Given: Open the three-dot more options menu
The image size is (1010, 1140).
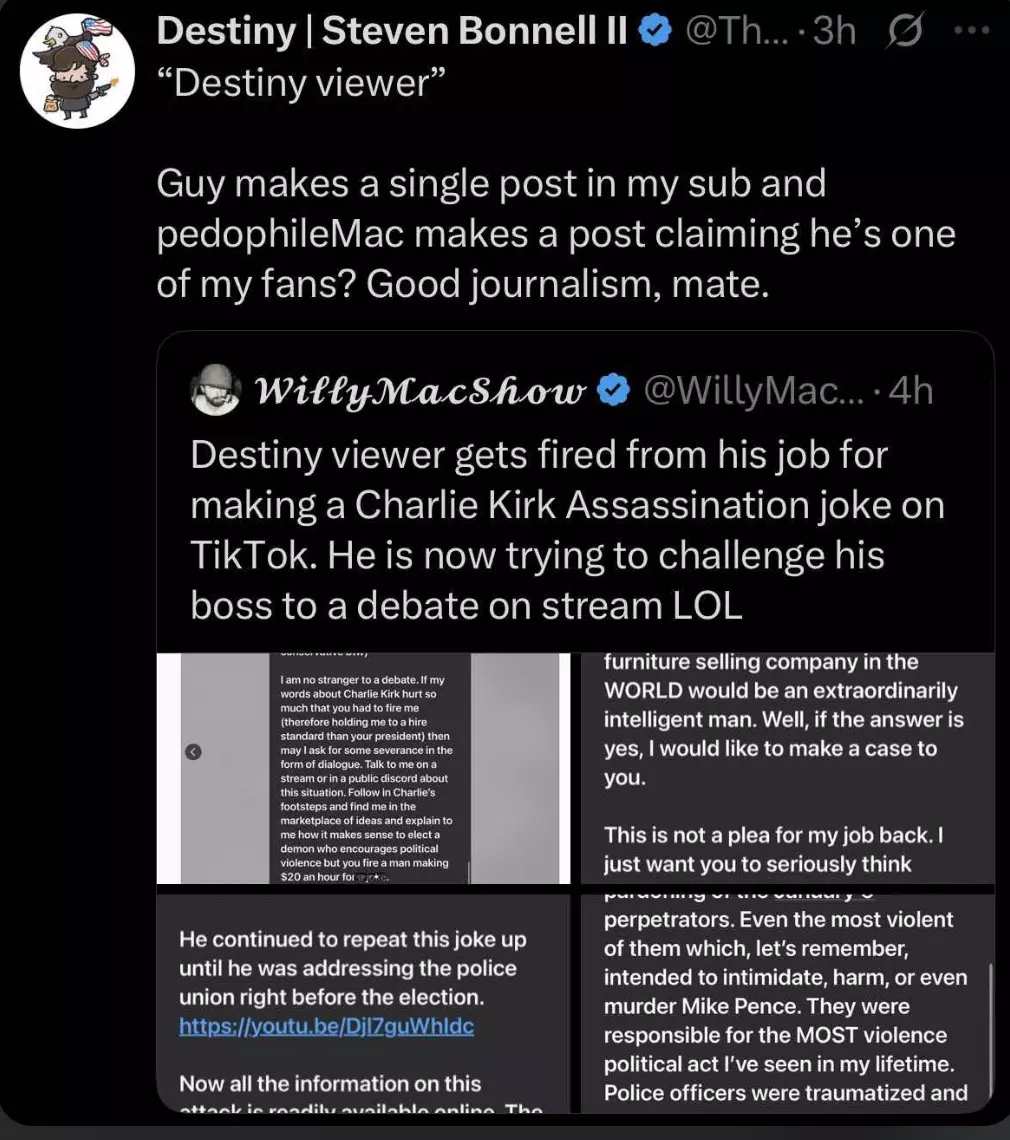Looking at the screenshot, I should pos(972,31).
